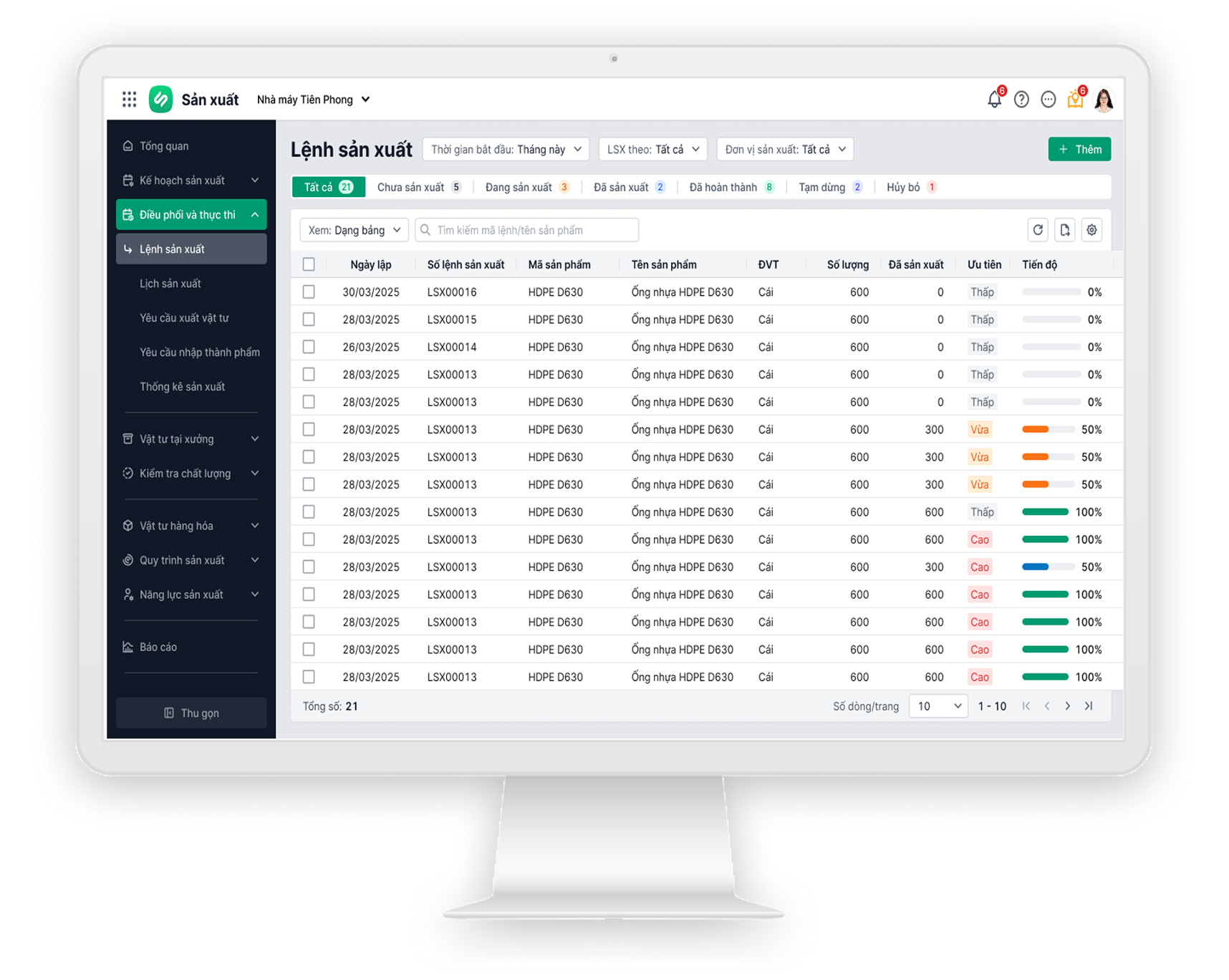
Task: Open the Thời gian bắt đầu filter
Action: (506, 149)
